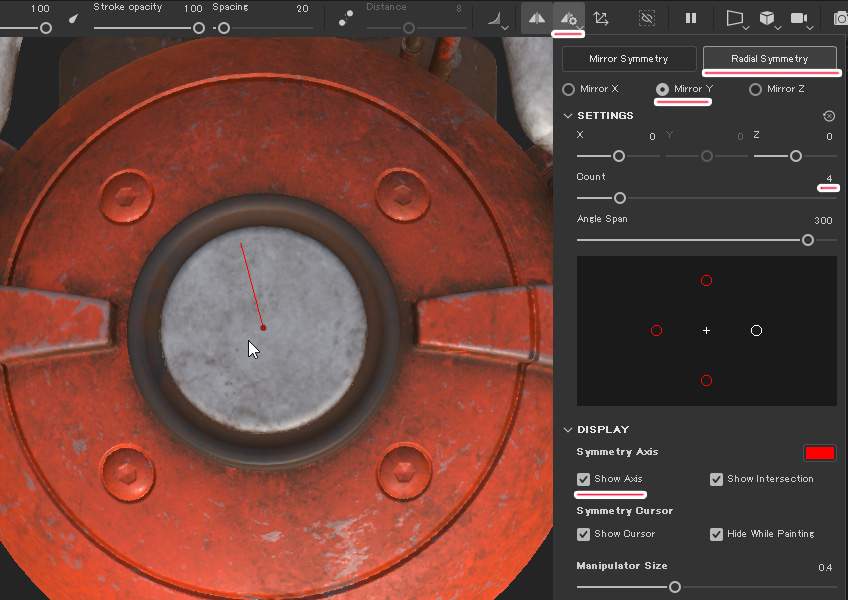Pause the viewport rendering
This screenshot has width=848, height=600.
pyautogui.click(x=691, y=18)
